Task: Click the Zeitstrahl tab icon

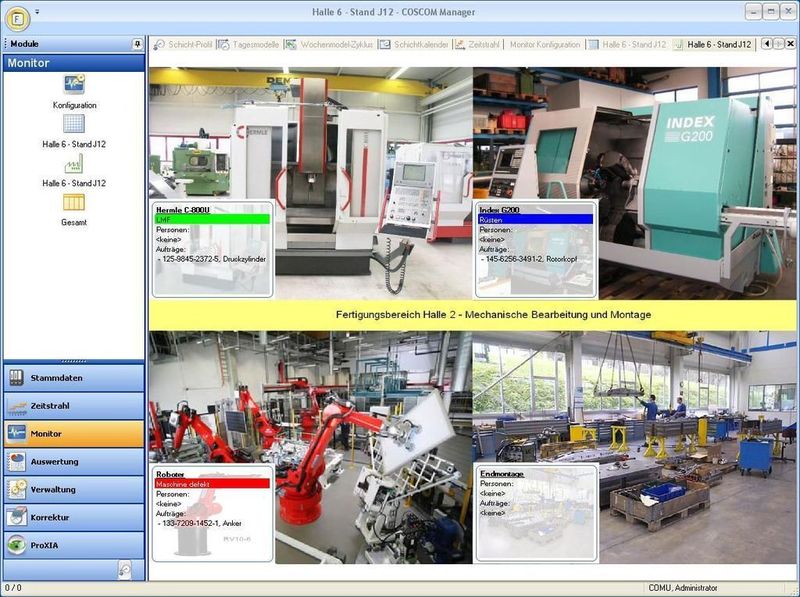Action: pos(460,44)
